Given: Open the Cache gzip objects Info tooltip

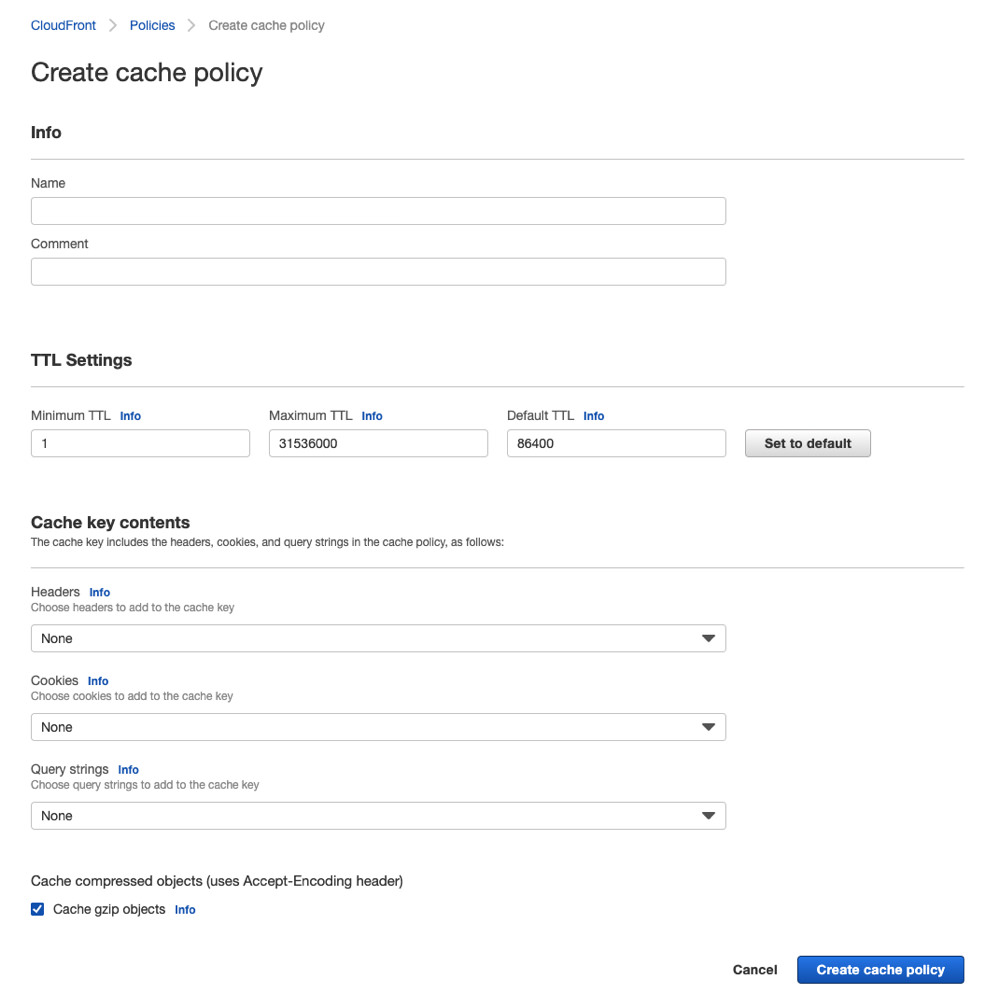Looking at the screenshot, I should (x=184, y=910).
